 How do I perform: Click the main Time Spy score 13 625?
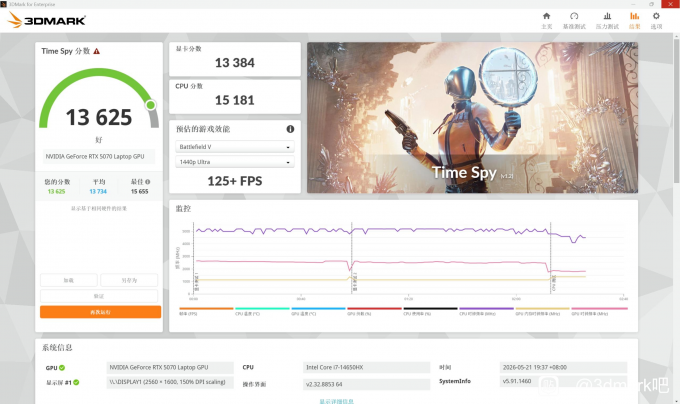tap(99, 117)
